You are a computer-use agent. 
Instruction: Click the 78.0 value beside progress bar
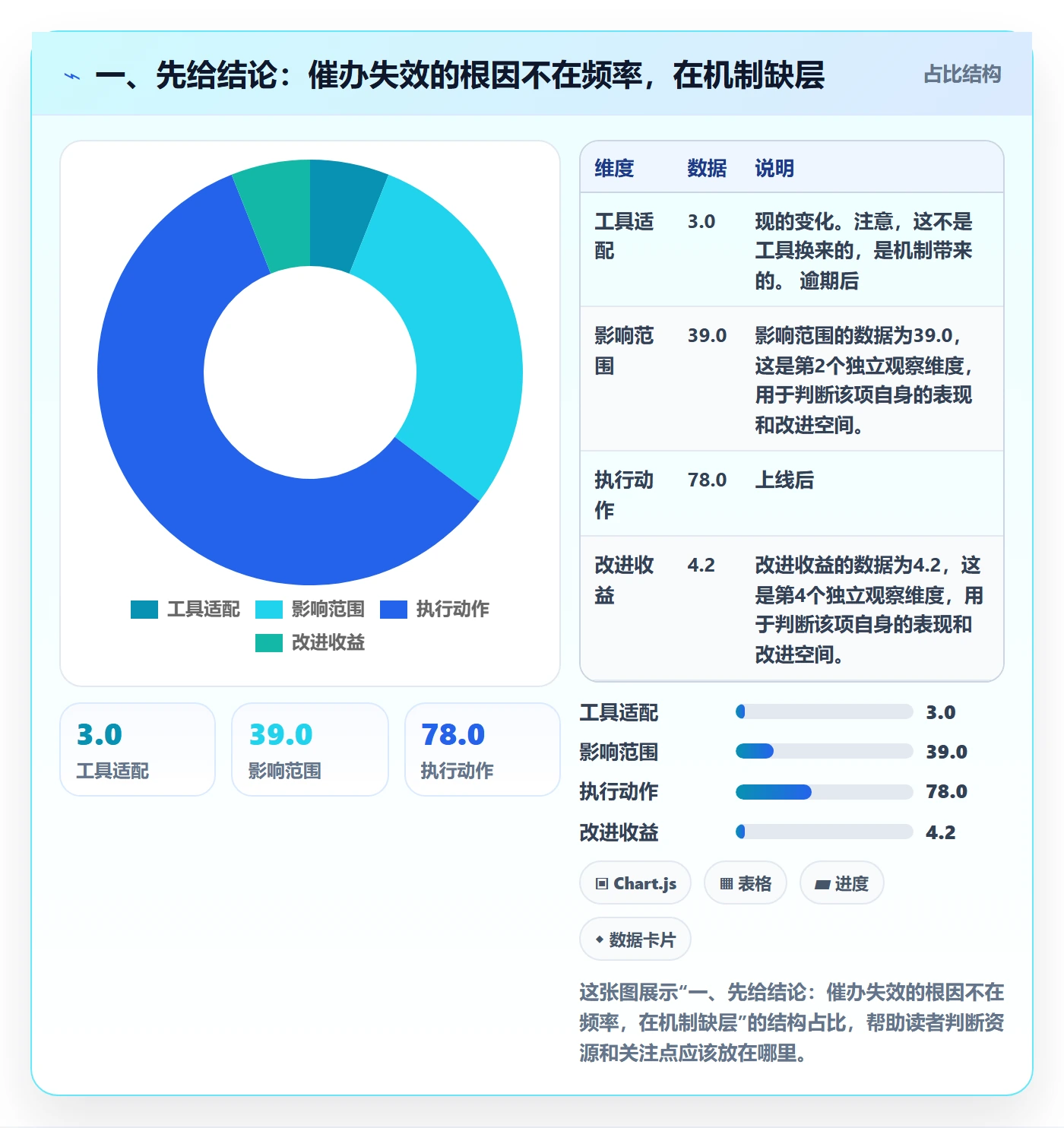946,792
